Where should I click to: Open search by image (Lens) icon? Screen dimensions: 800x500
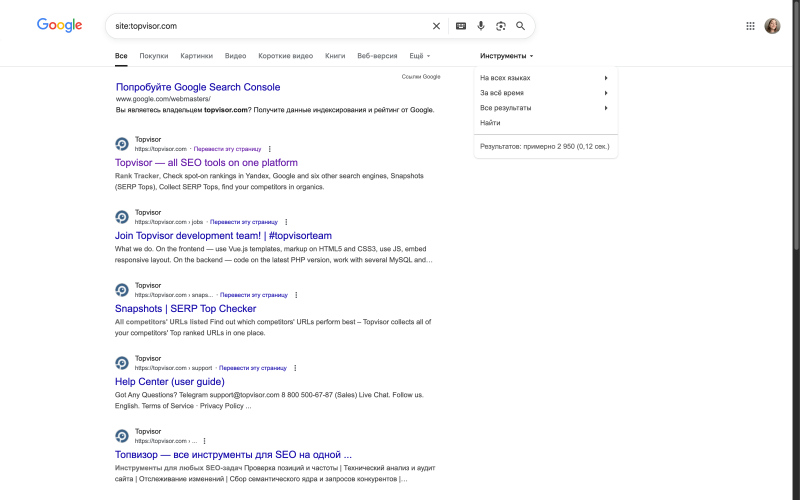pos(501,26)
